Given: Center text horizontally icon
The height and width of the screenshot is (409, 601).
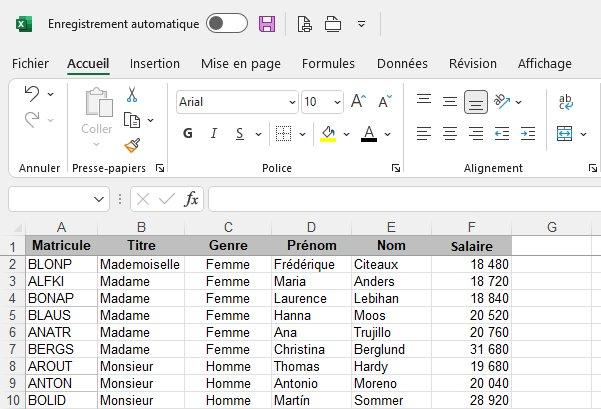Looking at the screenshot, I should coord(450,133).
